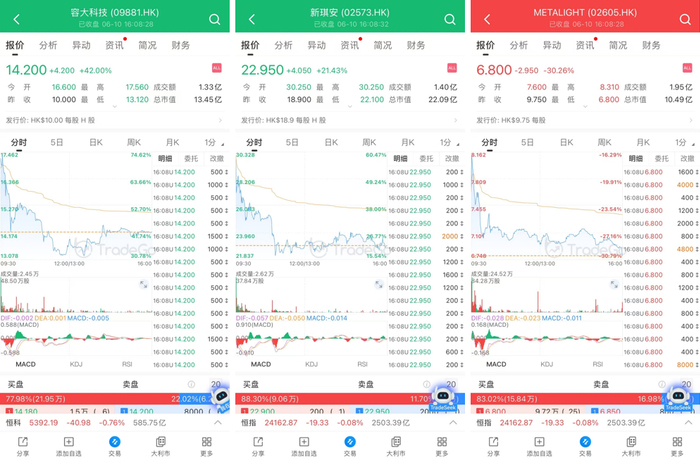Image resolution: width=700 pixels, height=465 pixels.
Task: Tap the red ALL badge on METALIGHT panel
Action: pyautogui.click(x=687, y=68)
